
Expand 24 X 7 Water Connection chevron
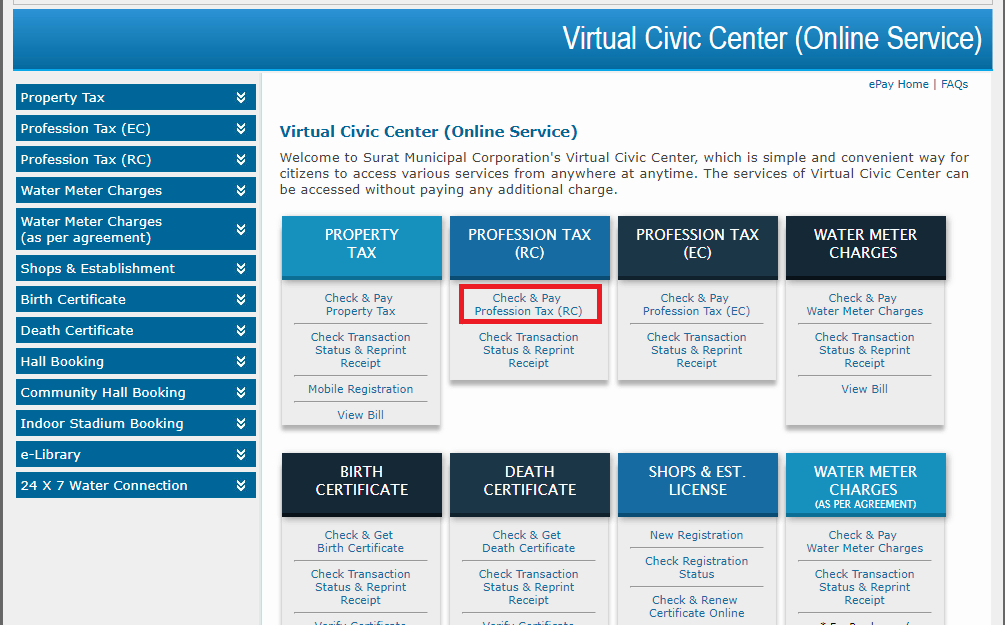[x=241, y=485]
